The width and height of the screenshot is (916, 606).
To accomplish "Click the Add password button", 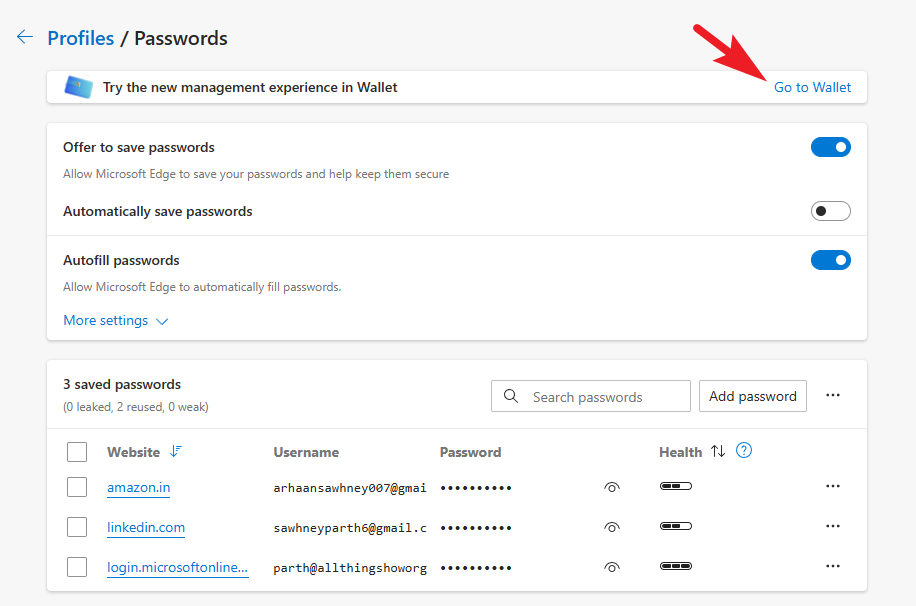I will click(x=752, y=396).
